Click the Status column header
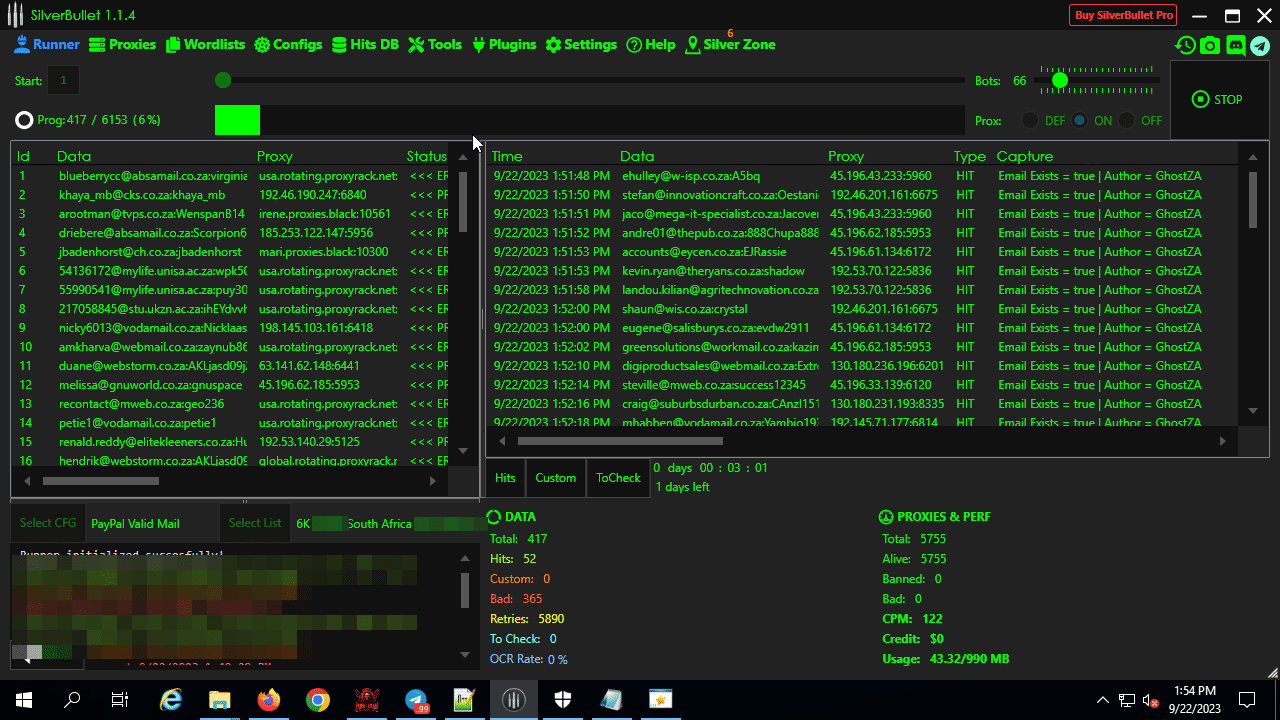The height and width of the screenshot is (720, 1280). [x=427, y=156]
